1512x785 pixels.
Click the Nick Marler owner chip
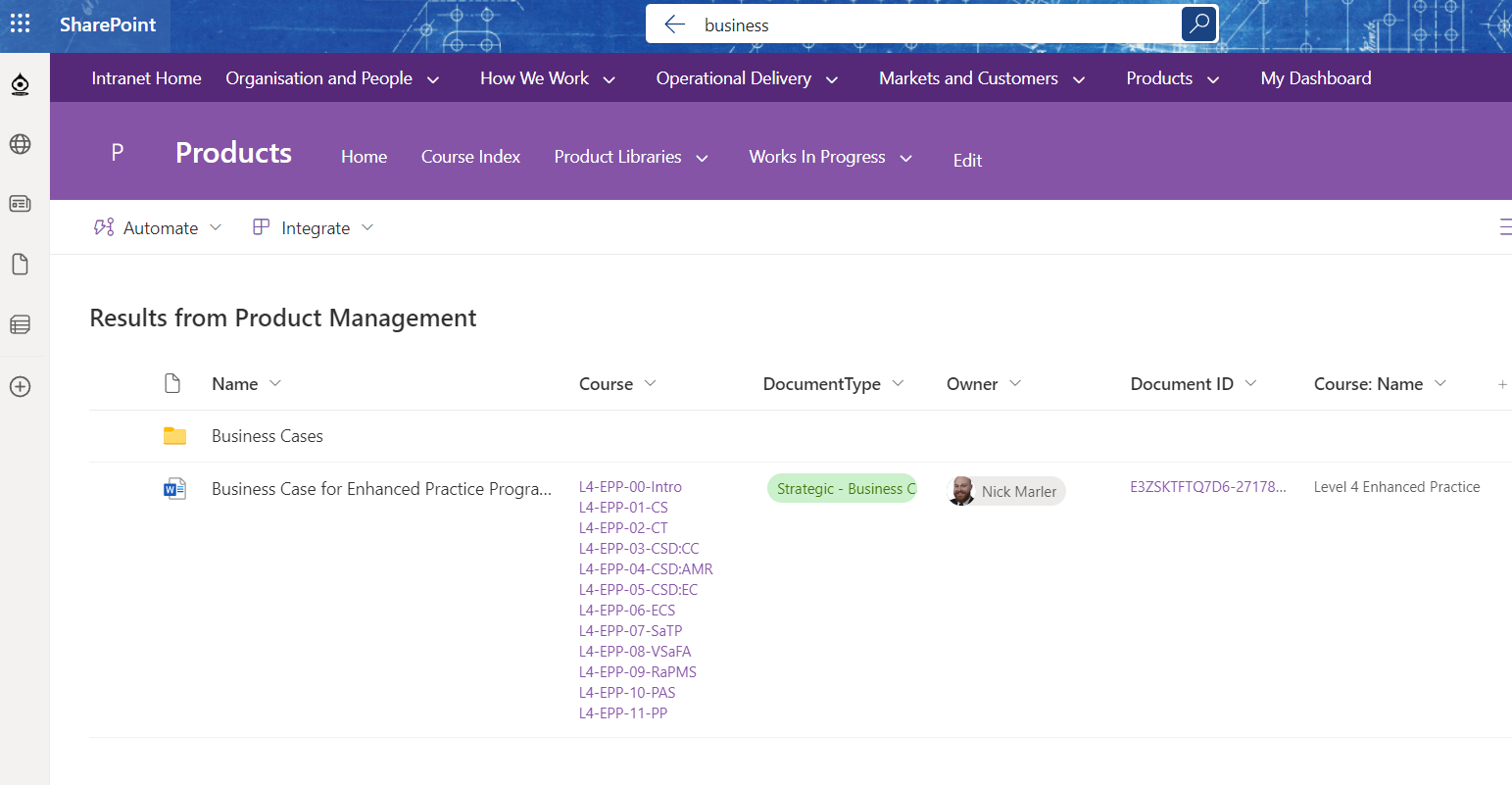pyautogui.click(x=1006, y=491)
